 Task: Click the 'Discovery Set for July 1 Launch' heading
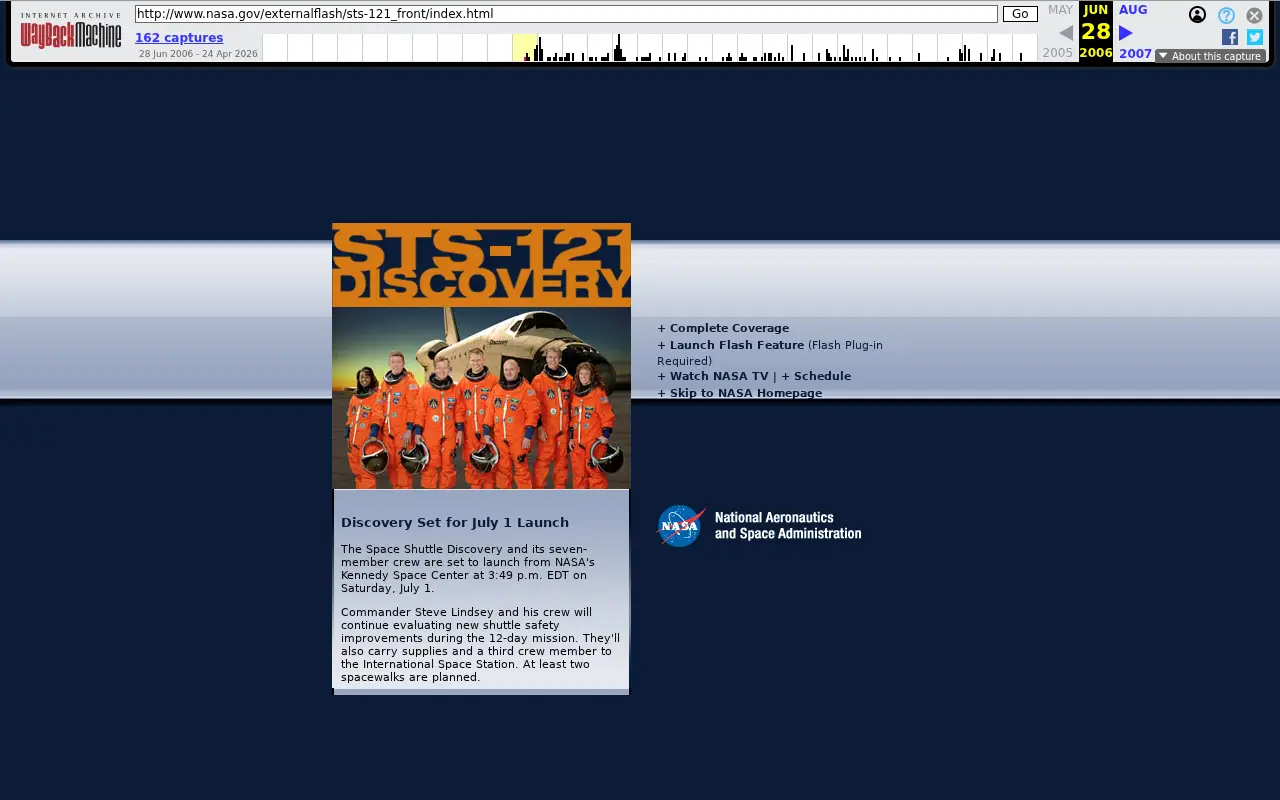coord(455,522)
